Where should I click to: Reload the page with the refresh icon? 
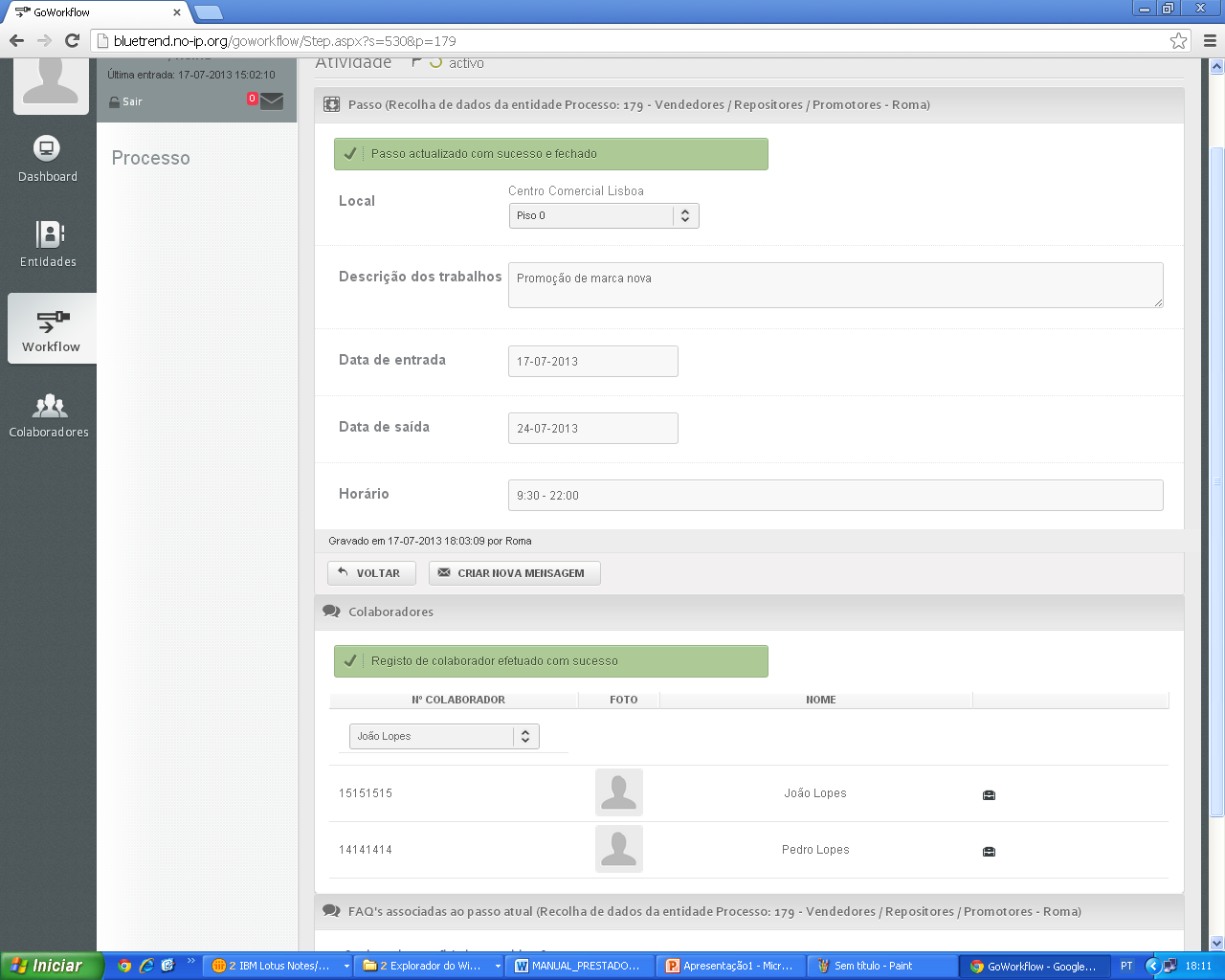click(72, 40)
